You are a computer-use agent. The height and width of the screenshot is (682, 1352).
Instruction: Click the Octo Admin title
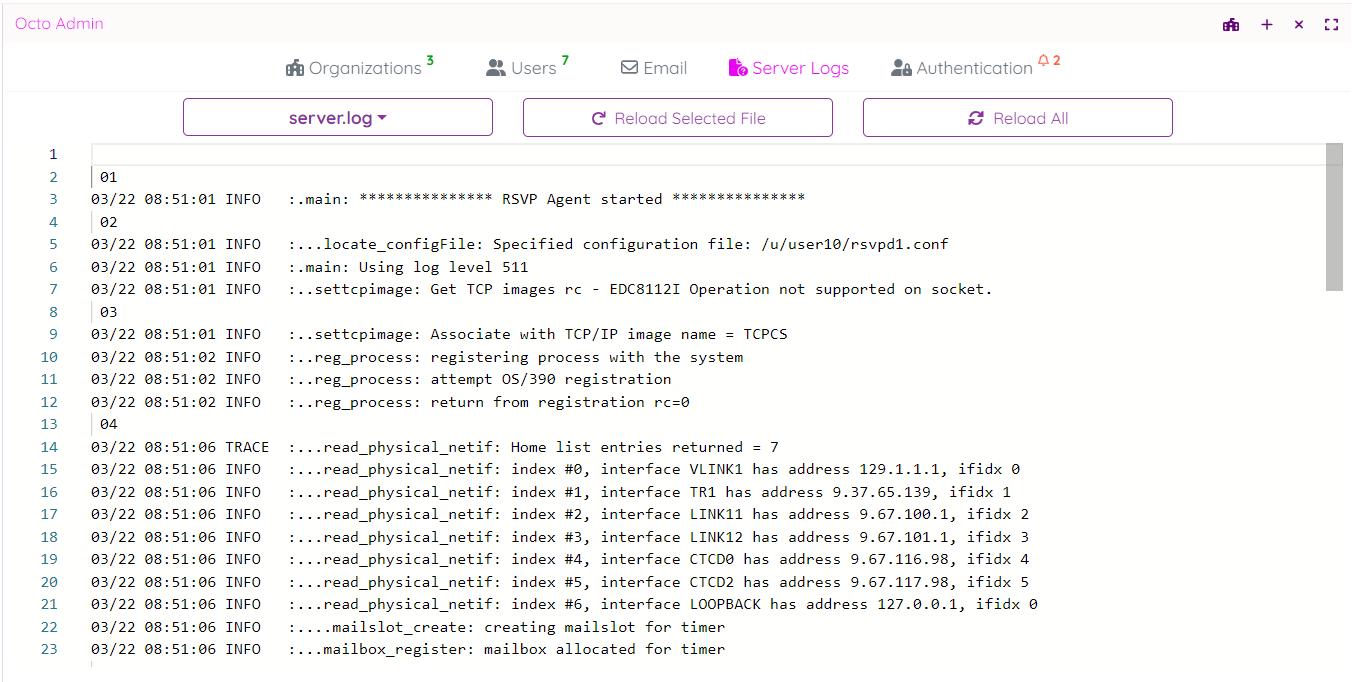click(x=59, y=24)
